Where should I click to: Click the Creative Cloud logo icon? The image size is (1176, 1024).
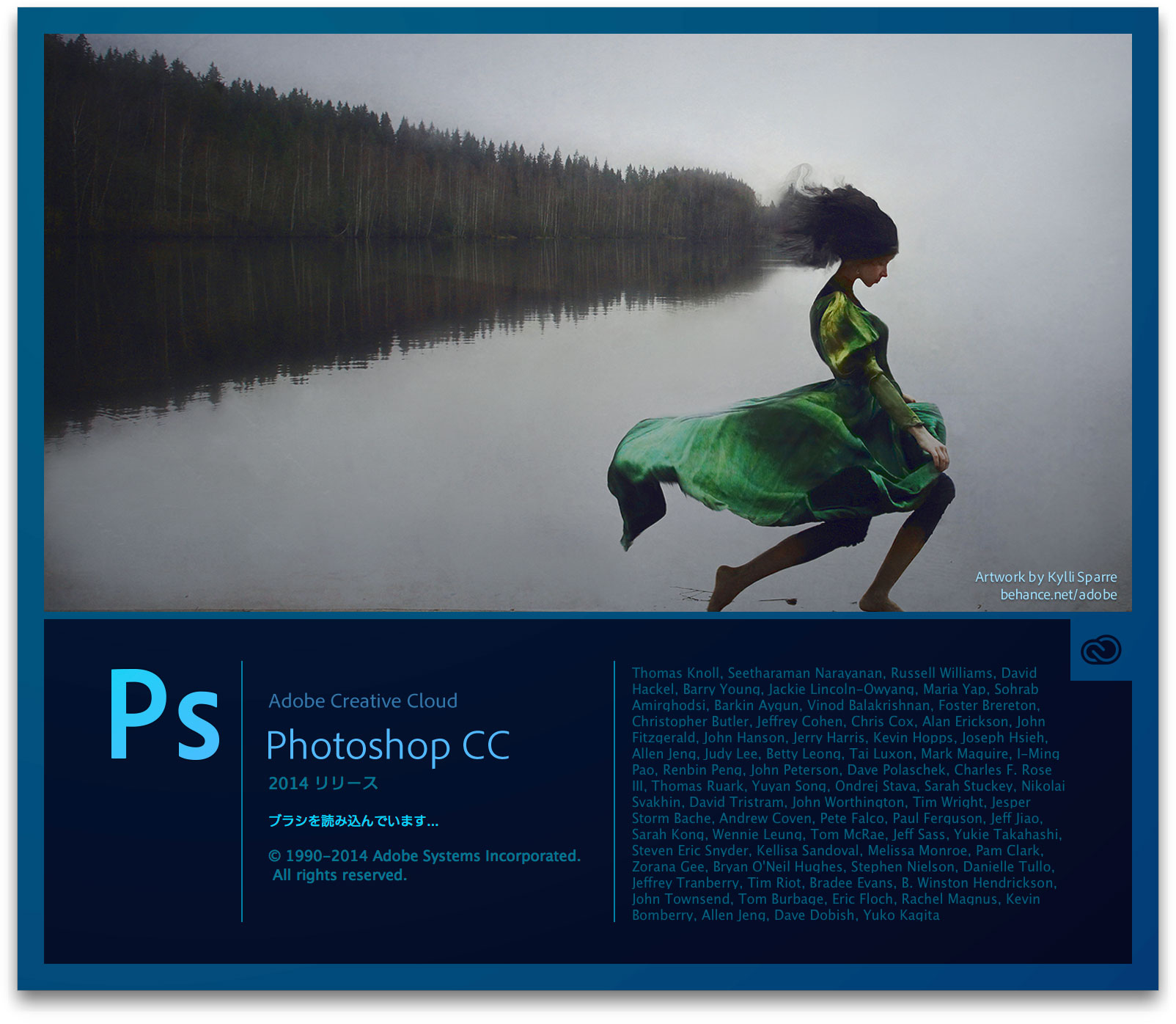(1100, 650)
